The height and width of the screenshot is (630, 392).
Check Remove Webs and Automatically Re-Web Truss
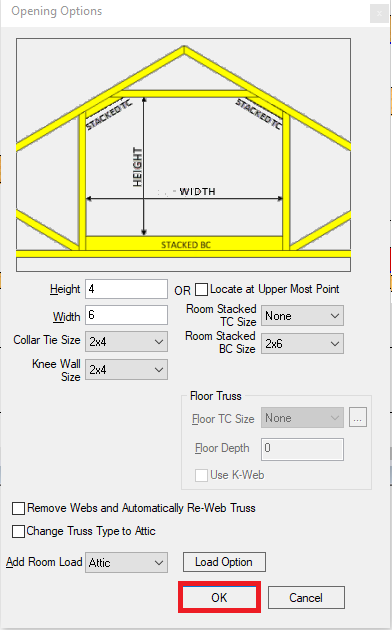coord(18,508)
